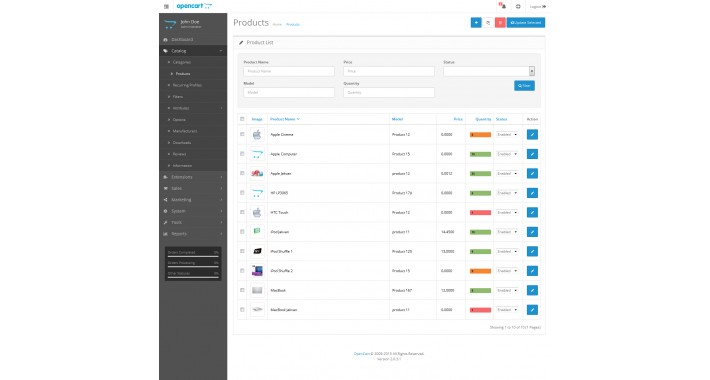The image size is (710, 380).
Task: Check the Apple Computer row checkbox
Action: pyautogui.click(x=242, y=154)
